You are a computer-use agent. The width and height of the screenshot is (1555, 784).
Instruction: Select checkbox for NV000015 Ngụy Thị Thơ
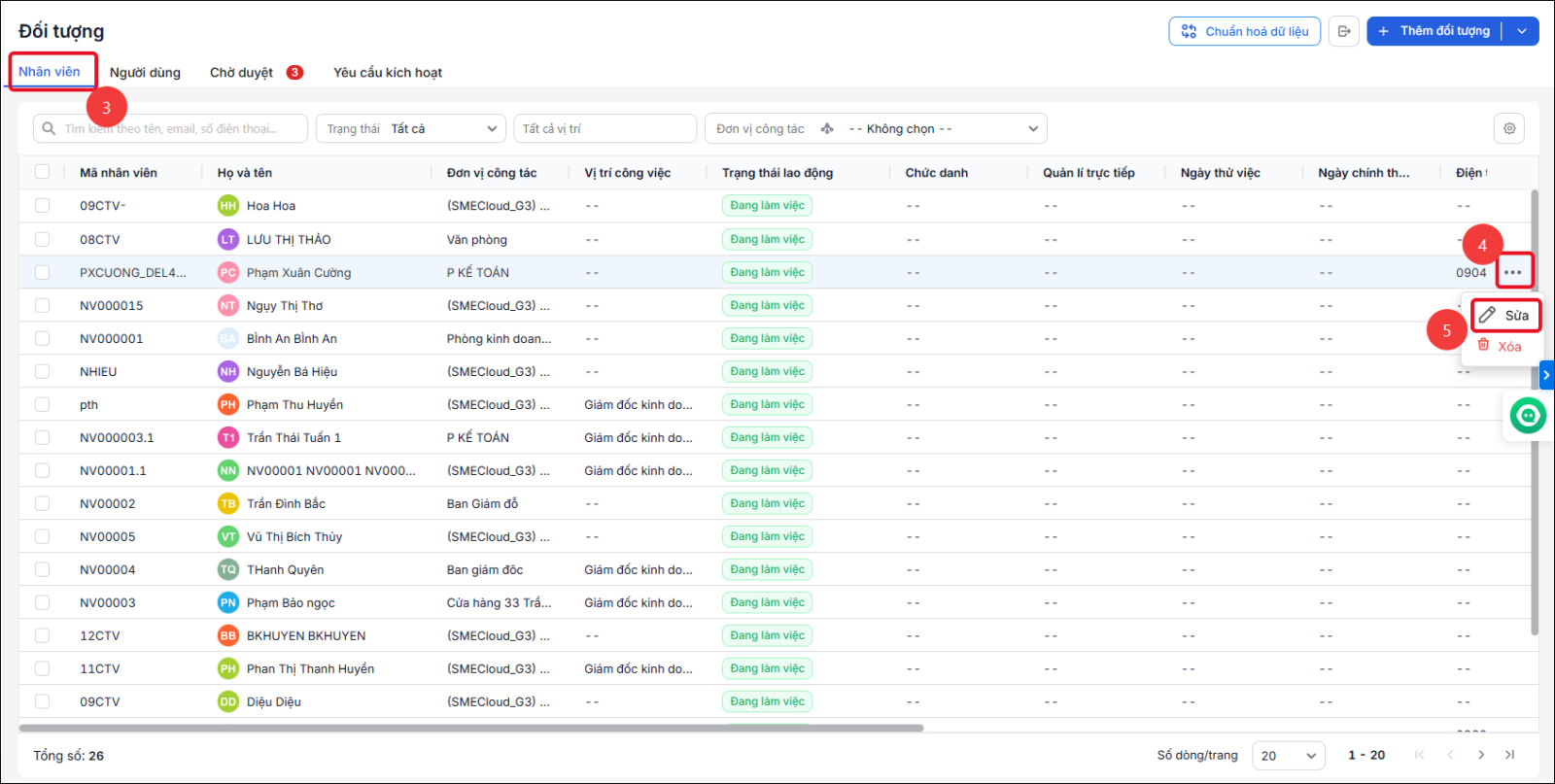[42, 305]
